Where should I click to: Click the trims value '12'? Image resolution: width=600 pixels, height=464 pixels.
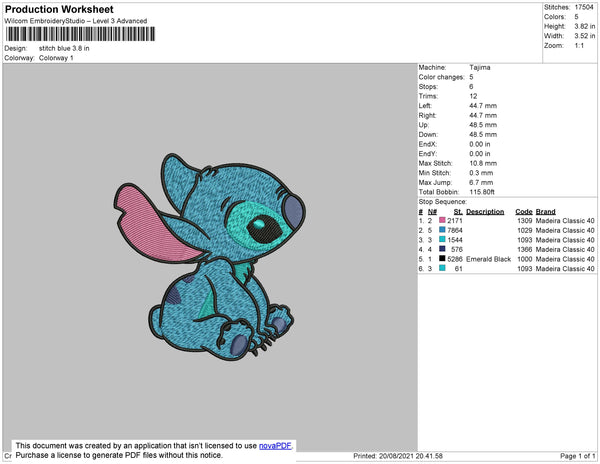click(473, 96)
